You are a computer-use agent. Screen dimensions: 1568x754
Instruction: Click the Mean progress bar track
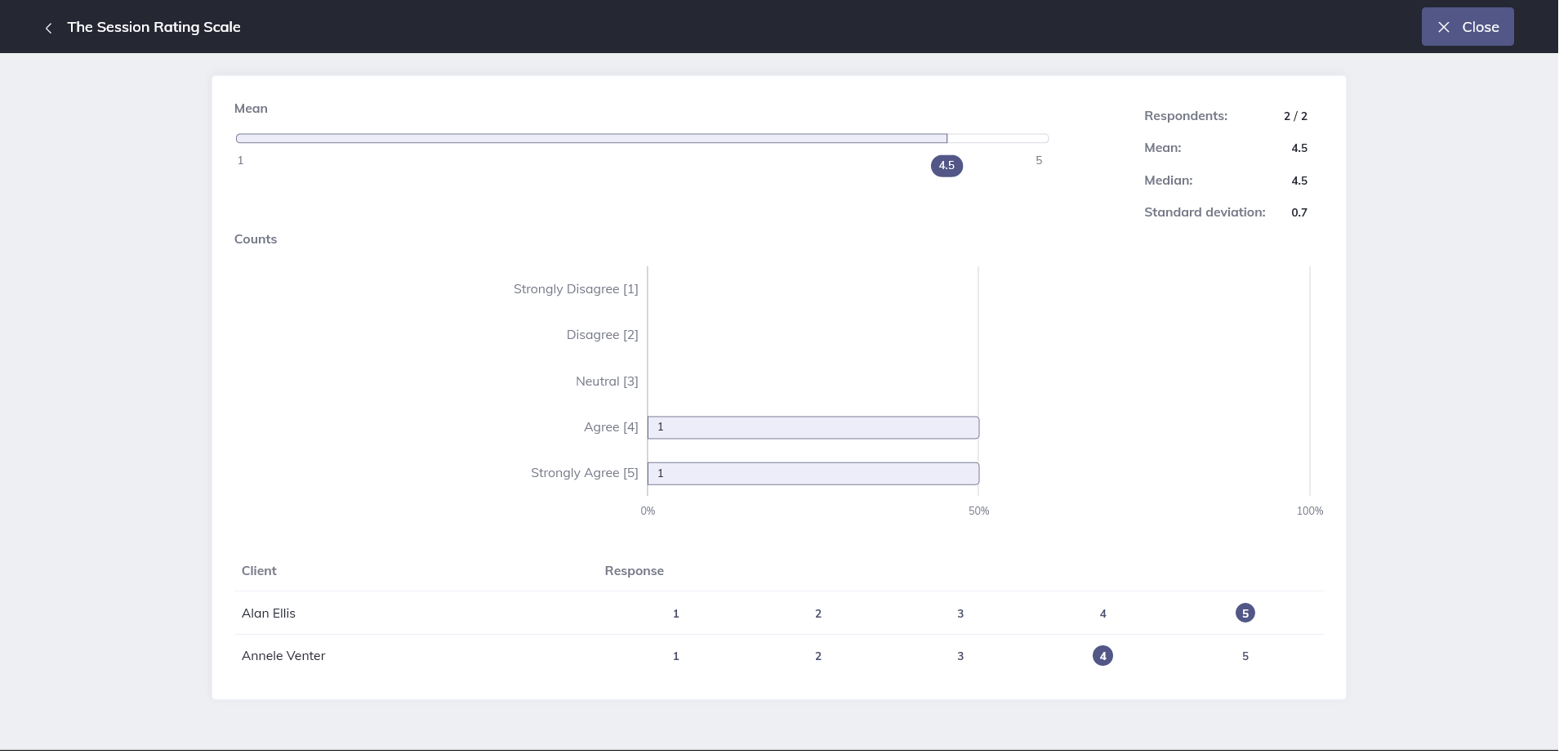tap(642, 137)
